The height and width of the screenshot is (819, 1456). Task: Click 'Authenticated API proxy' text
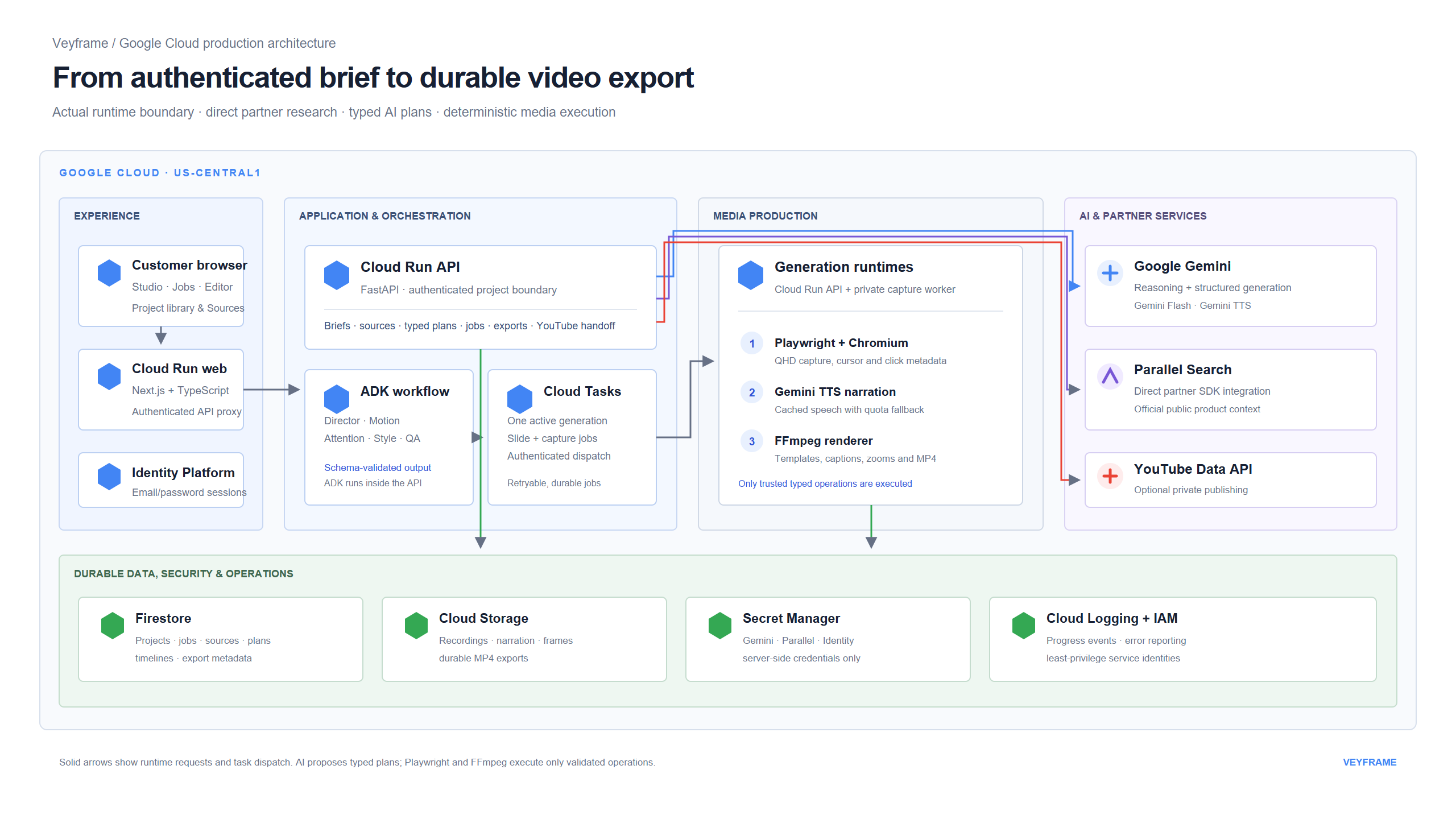click(187, 412)
